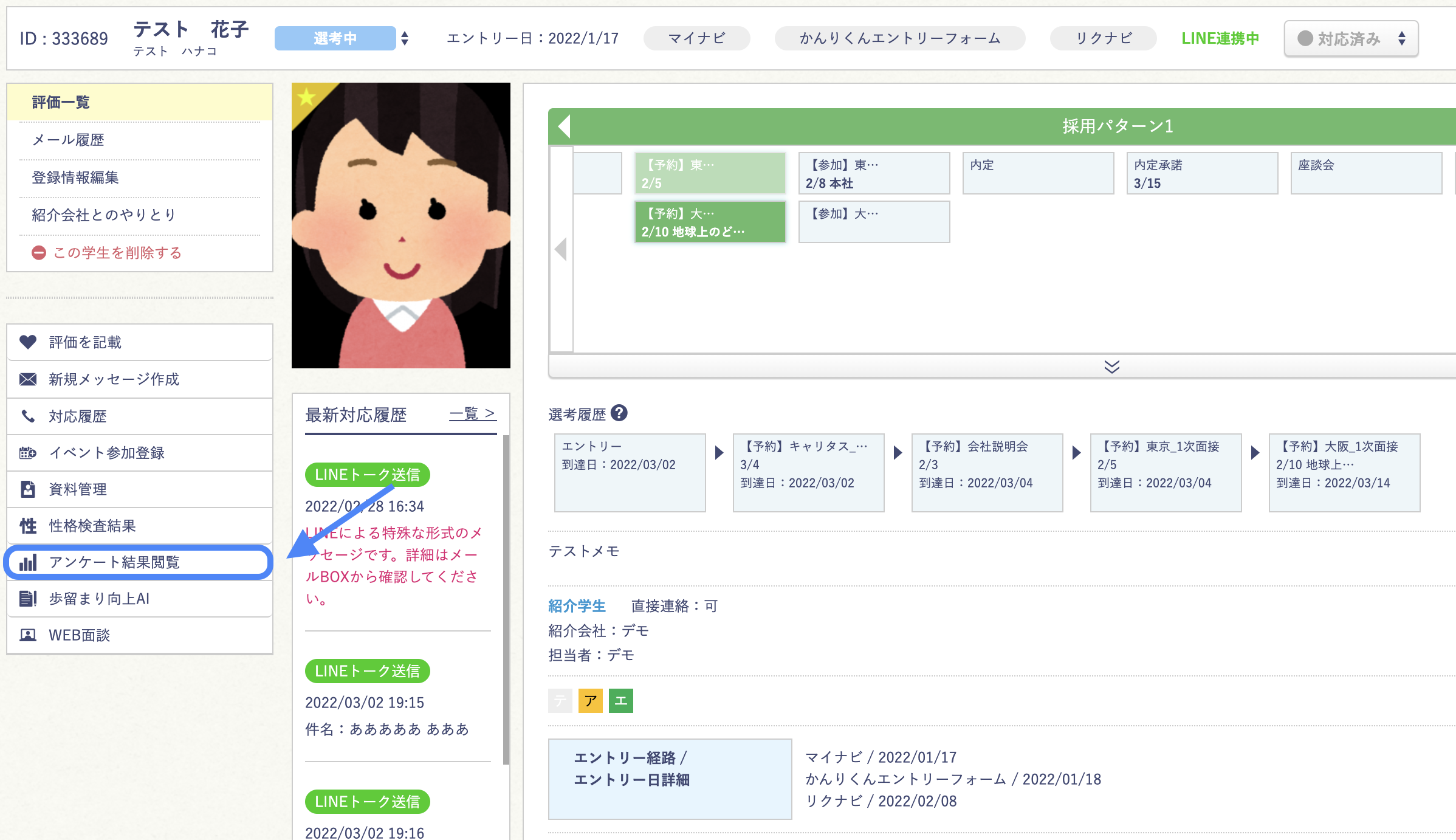Click the first LINEトーク送信 badge 2022/02/28
This screenshot has width=1456, height=840.
tap(367, 475)
